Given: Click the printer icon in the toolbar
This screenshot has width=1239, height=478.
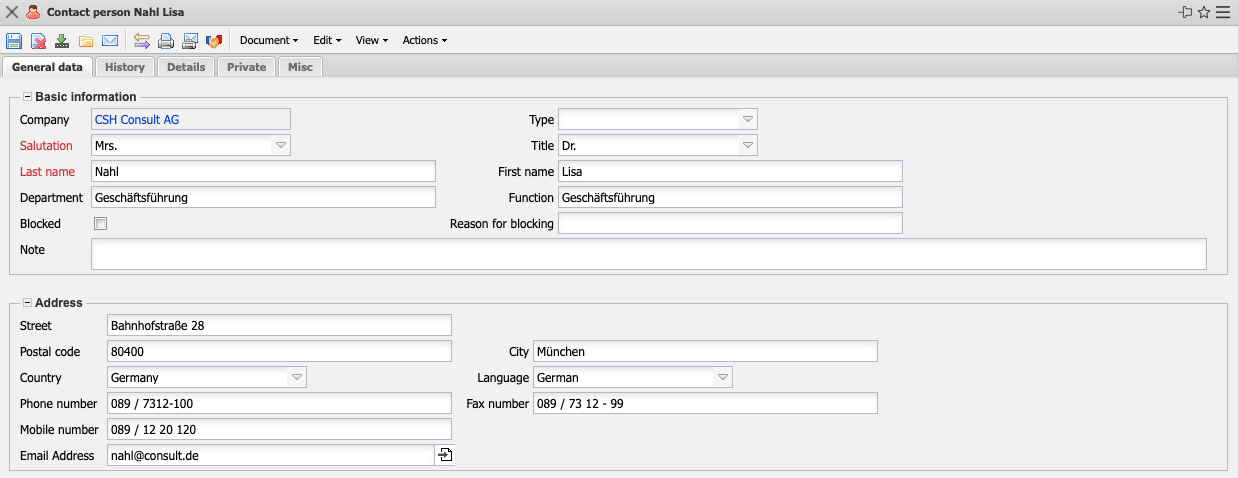Looking at the screenshot, I should (x=166, y=41).
